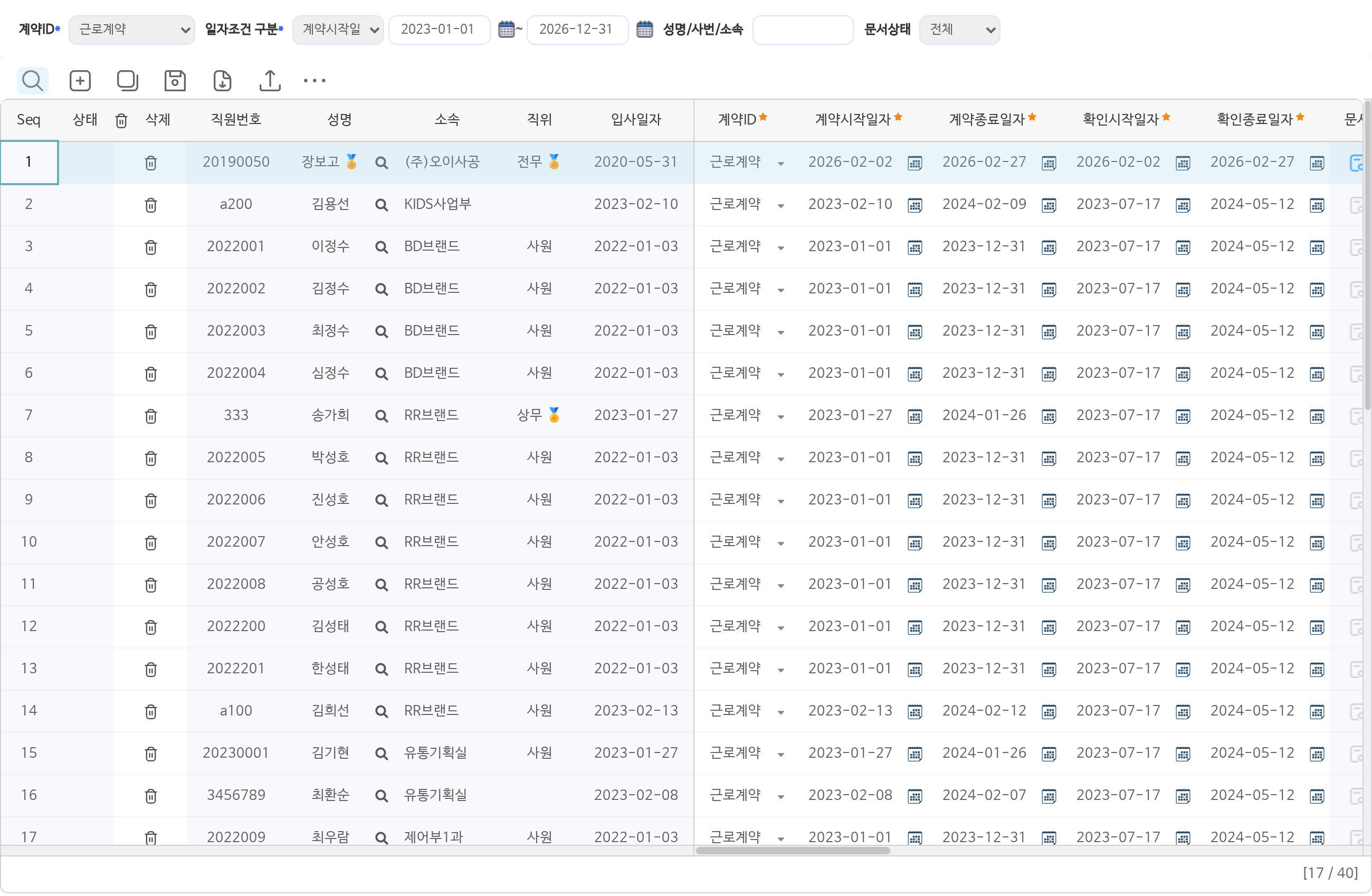Screen dimensions: 1372x896
Task: Open calendar for 확인종료일자 in row 1
Action: (x=1317, y=163)
